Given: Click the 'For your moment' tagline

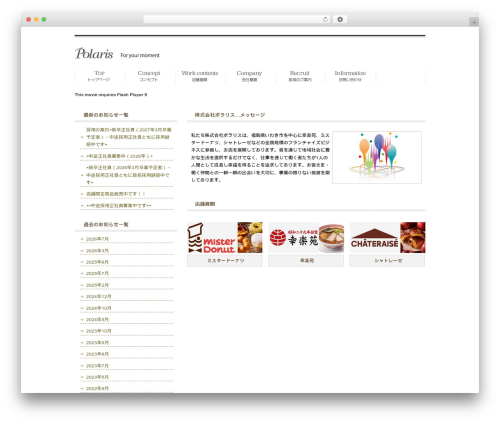Looking at the screenshot, I should 140,55.
